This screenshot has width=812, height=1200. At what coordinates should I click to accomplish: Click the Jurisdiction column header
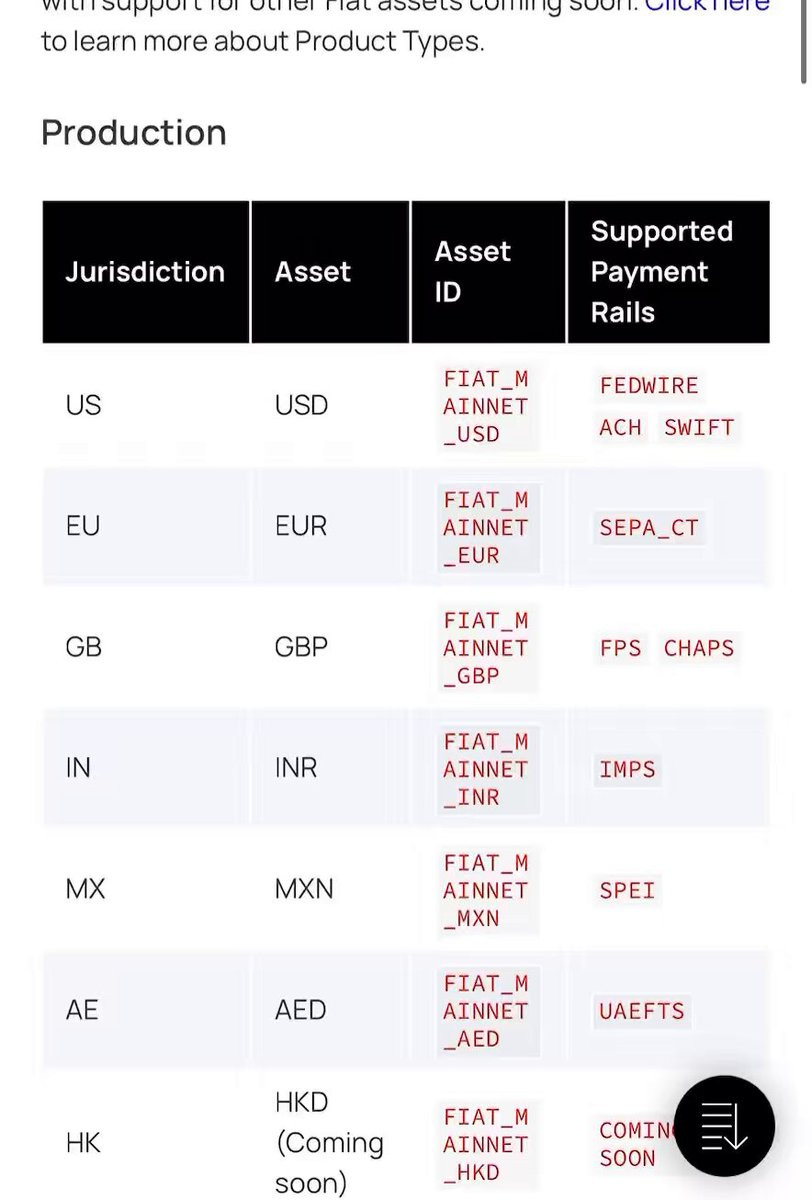pyautogui.click(x=145, y=272)
